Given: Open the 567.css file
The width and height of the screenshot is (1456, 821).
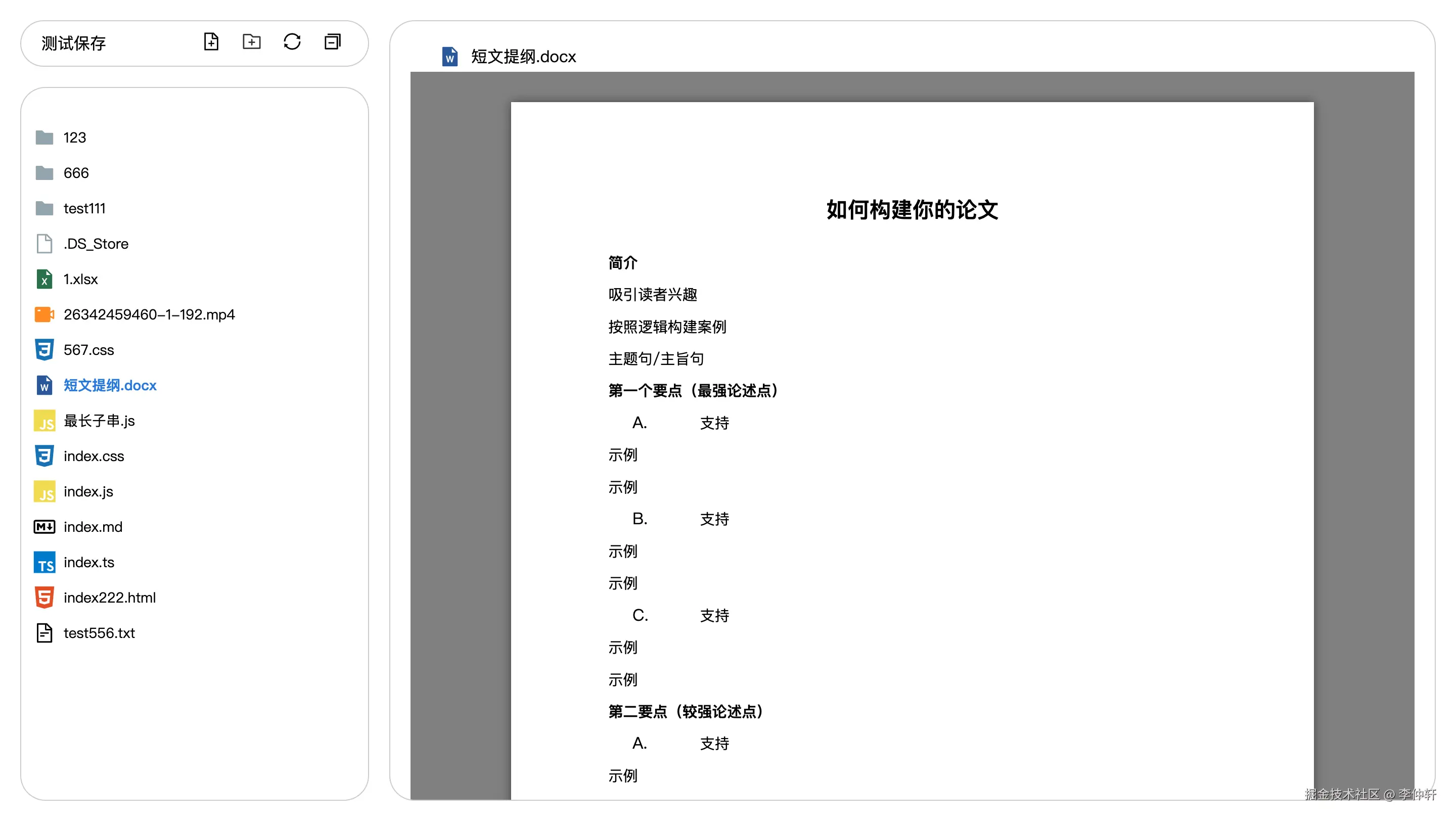Looking at the screenshot, I should coord(89,350).
